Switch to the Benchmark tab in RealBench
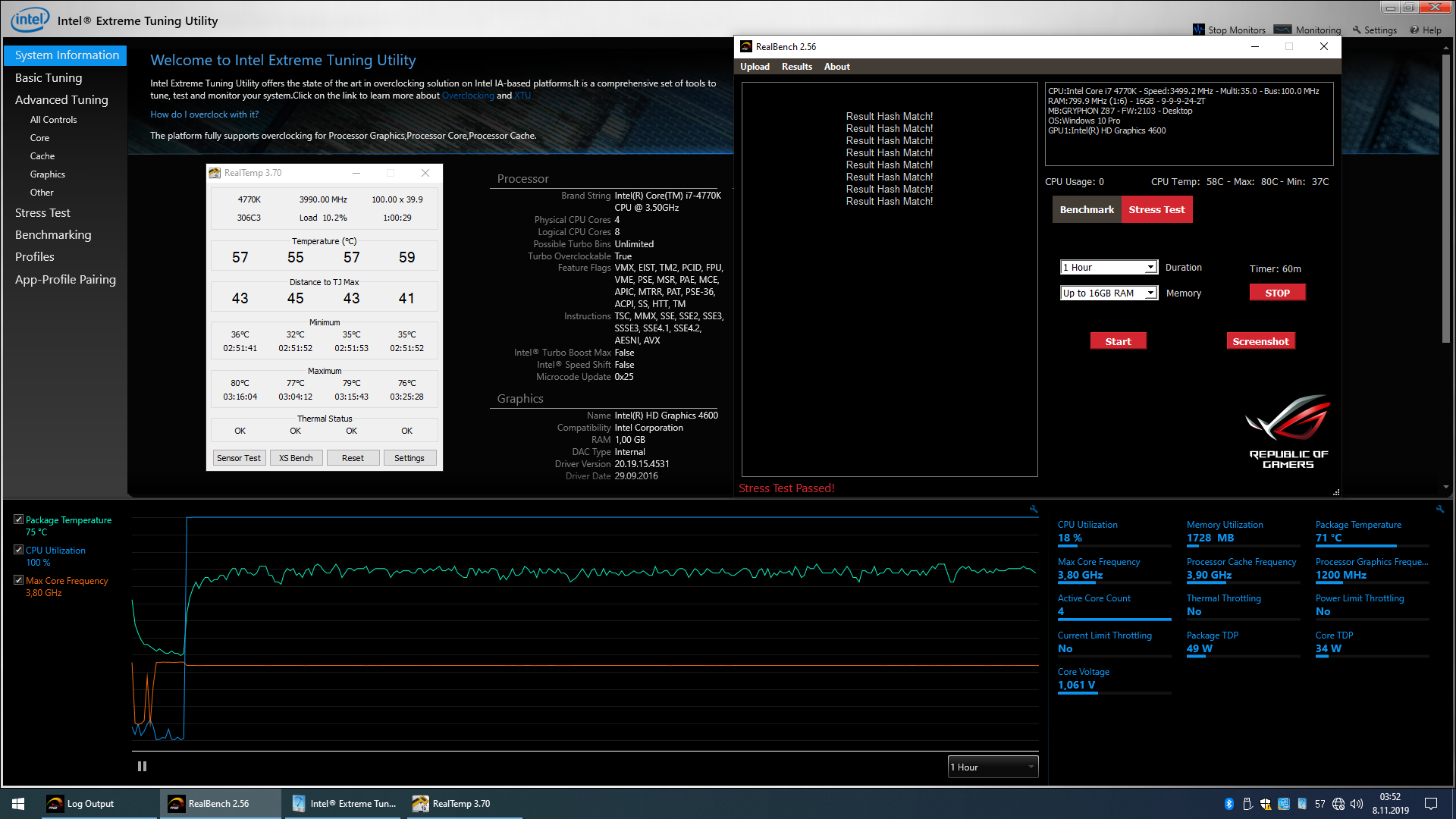The image size is (1456, 819). [1087, 210]
